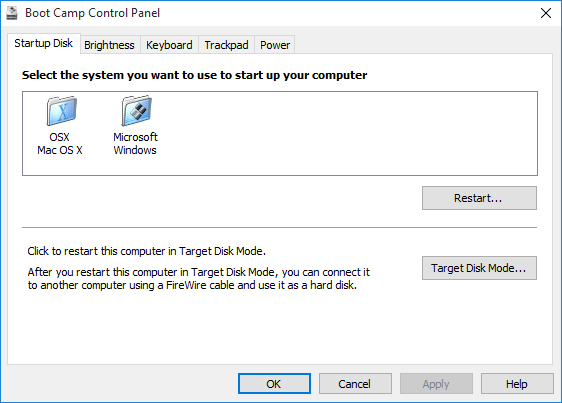Click the Restart... button

coord(479,198)
